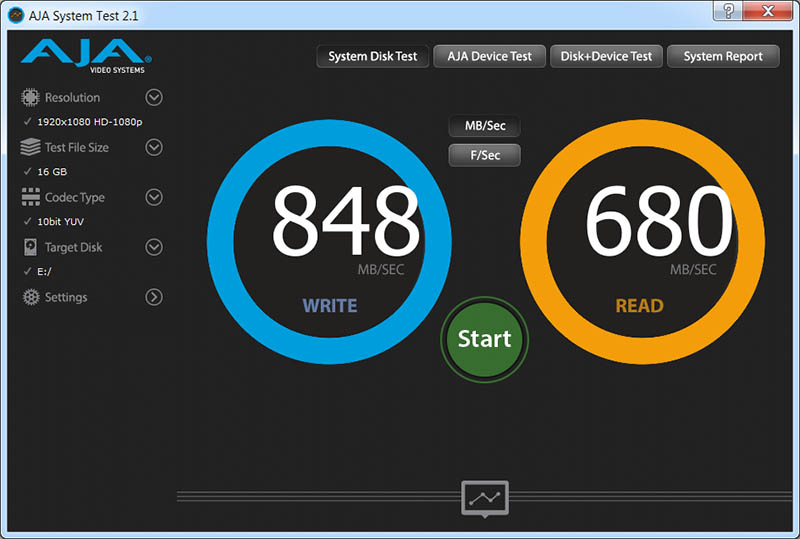Expand the Codec Type dropdown arrow
The image size is (800, 539).
(154, 197)
